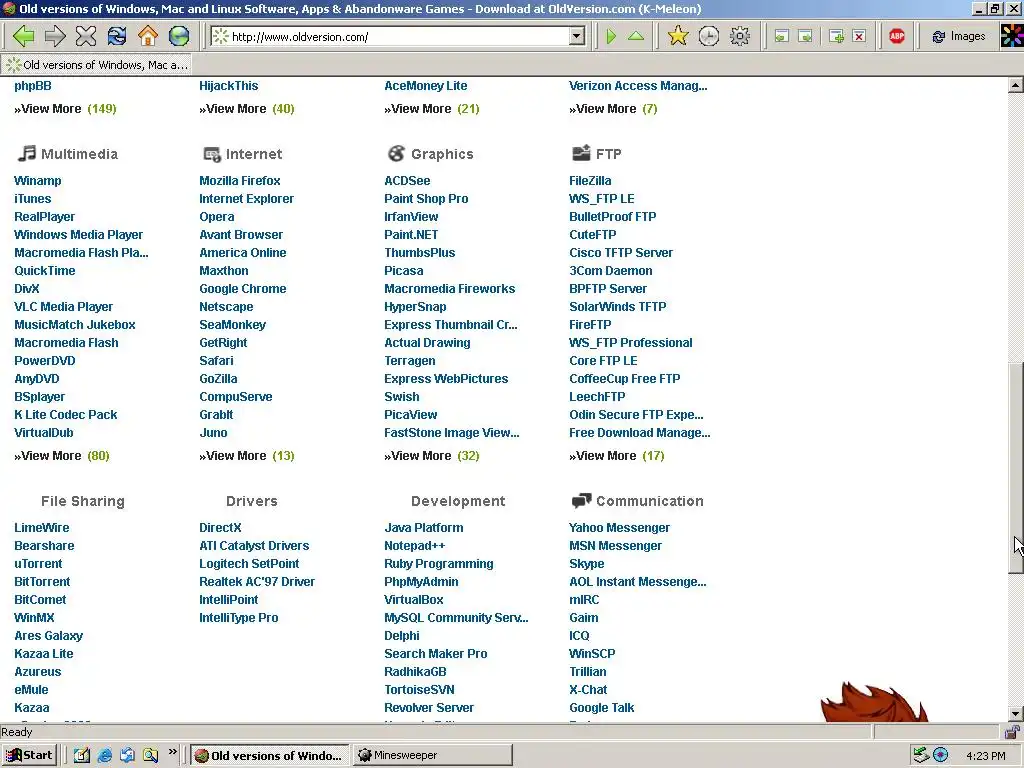View More Graphics programs (32)
The image size is (1024, 768).
tap(432, 456)
